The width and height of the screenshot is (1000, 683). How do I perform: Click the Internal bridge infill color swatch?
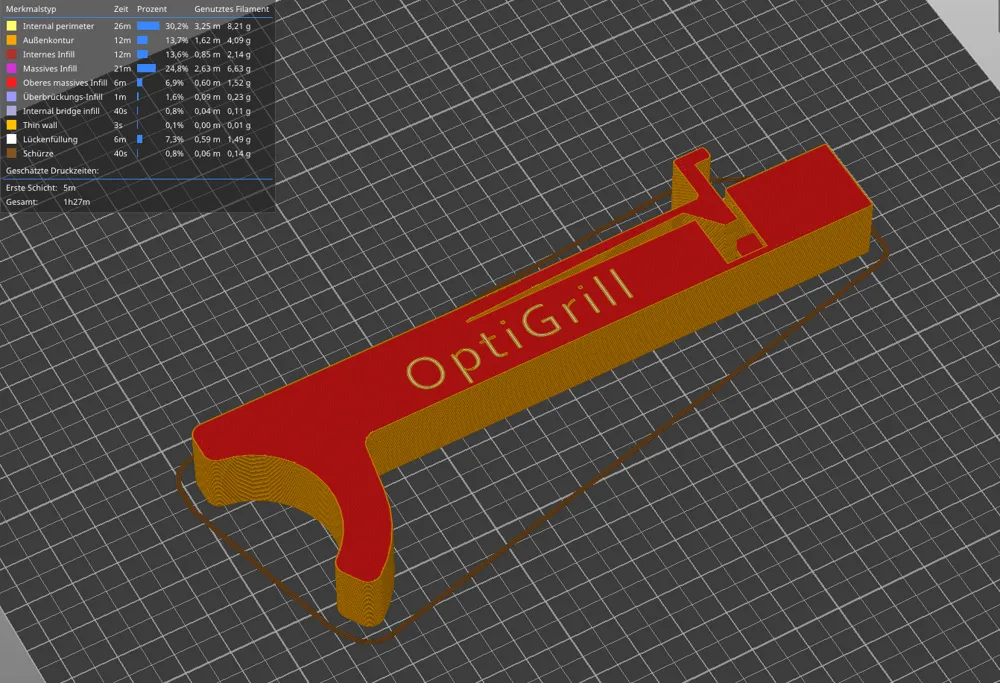point(11,111)
